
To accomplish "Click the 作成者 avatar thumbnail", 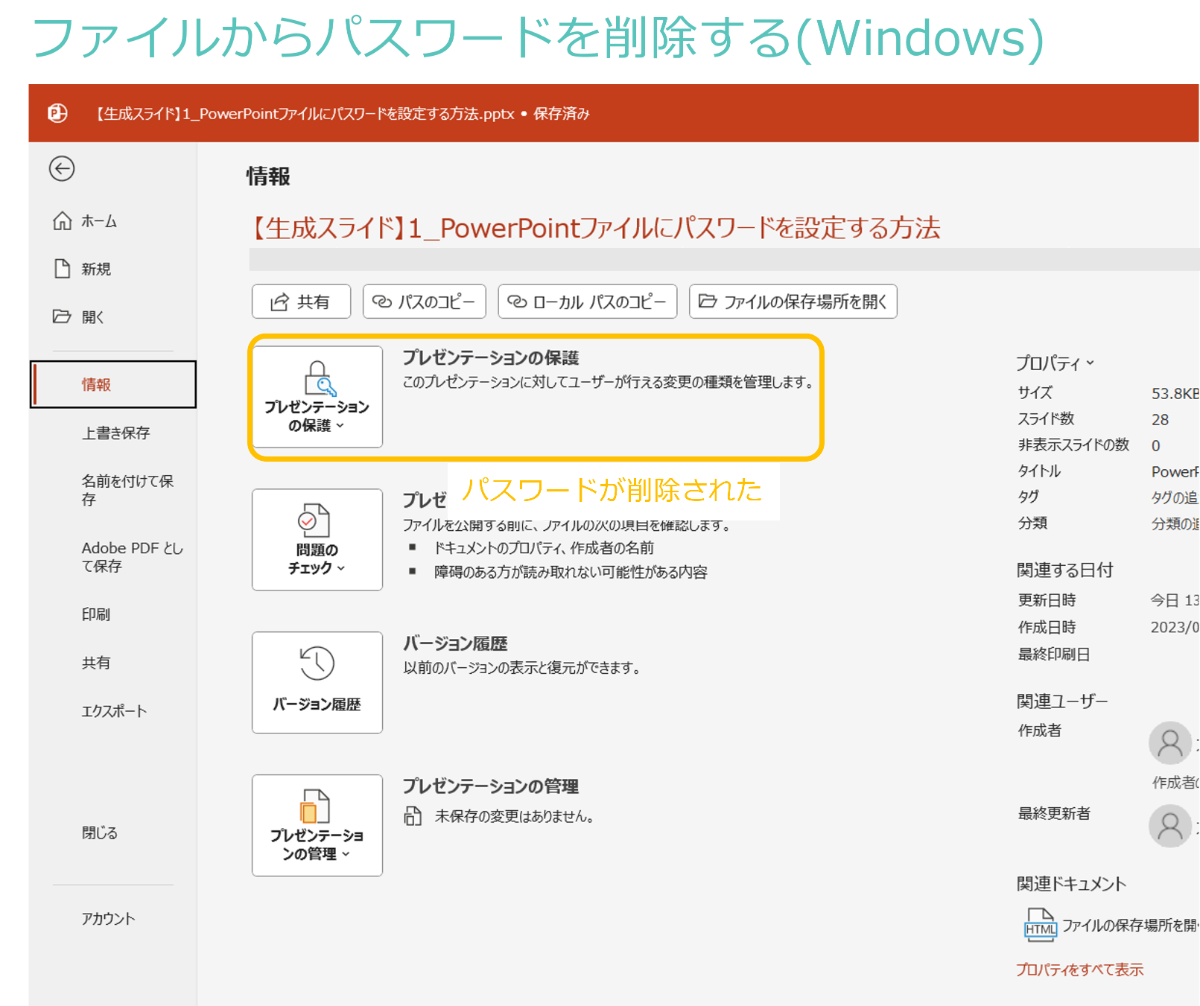I will coord(1170,743).
